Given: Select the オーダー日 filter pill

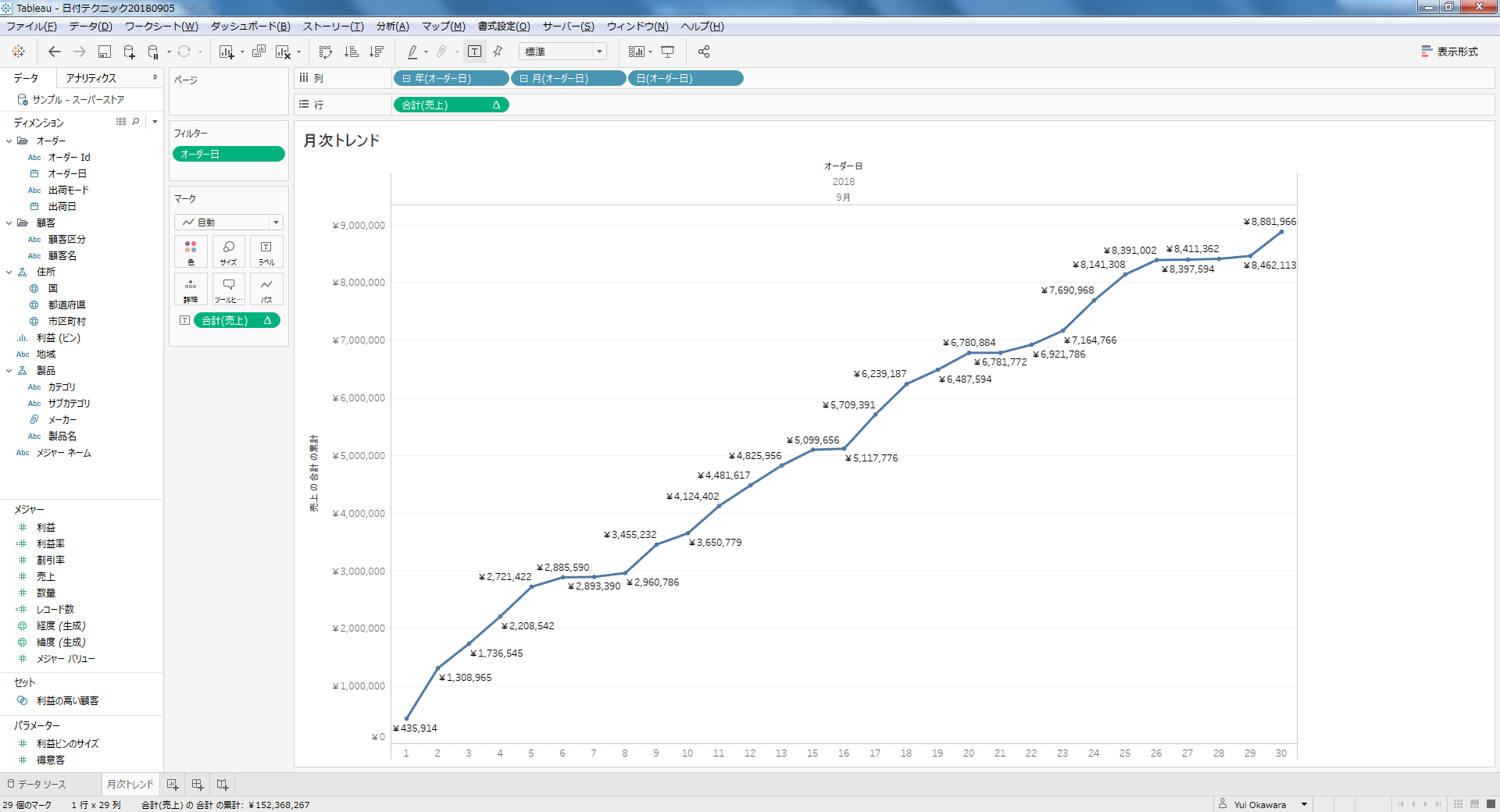Looking at the screenshot, I should click(229, 155).
